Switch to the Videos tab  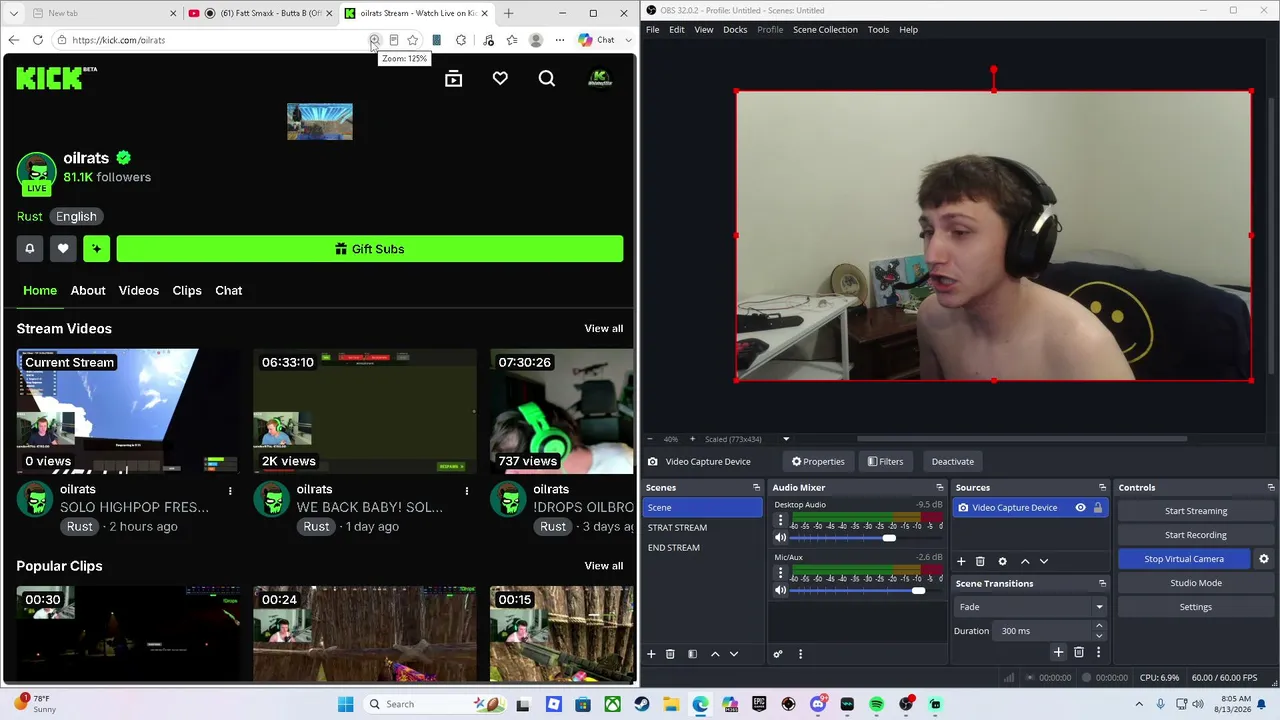coord(139,290)
